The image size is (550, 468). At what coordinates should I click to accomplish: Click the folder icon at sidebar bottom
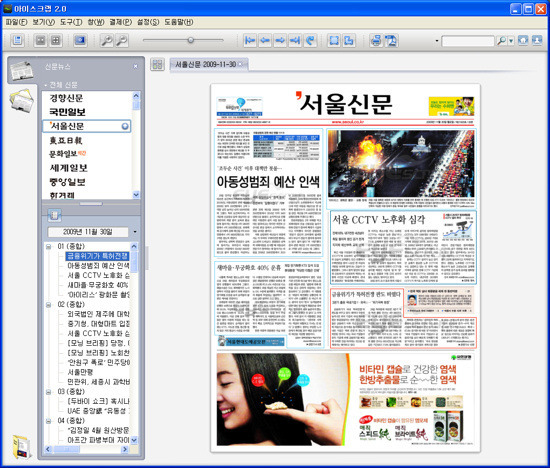click(x=22, y=446)
